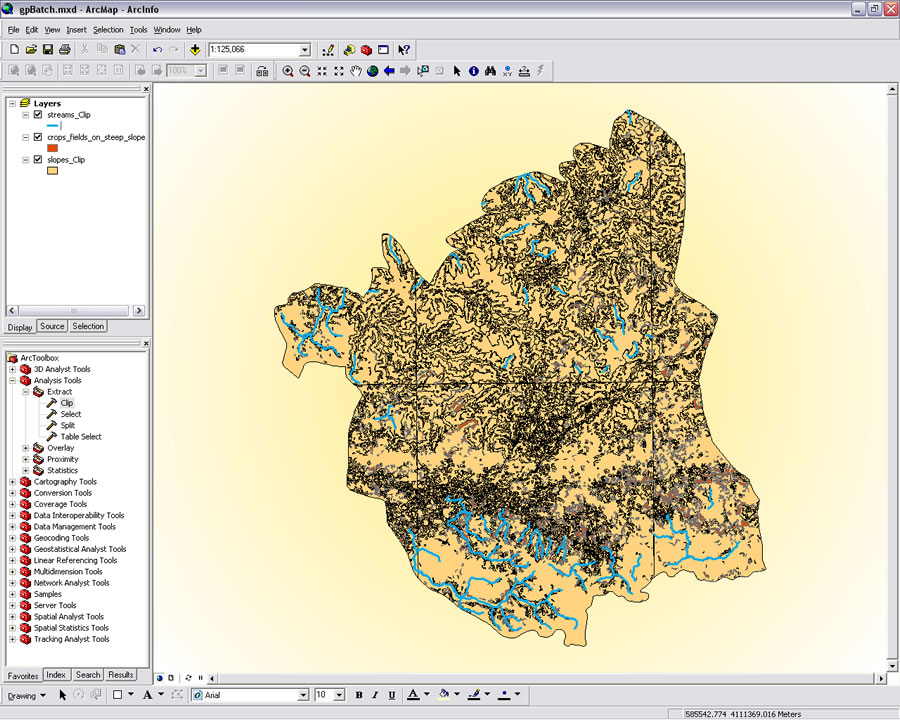The height and width of the screenshot is (720, 900).
Task: Select the Clip tool in Extract
Action: [x=67, y=403]
